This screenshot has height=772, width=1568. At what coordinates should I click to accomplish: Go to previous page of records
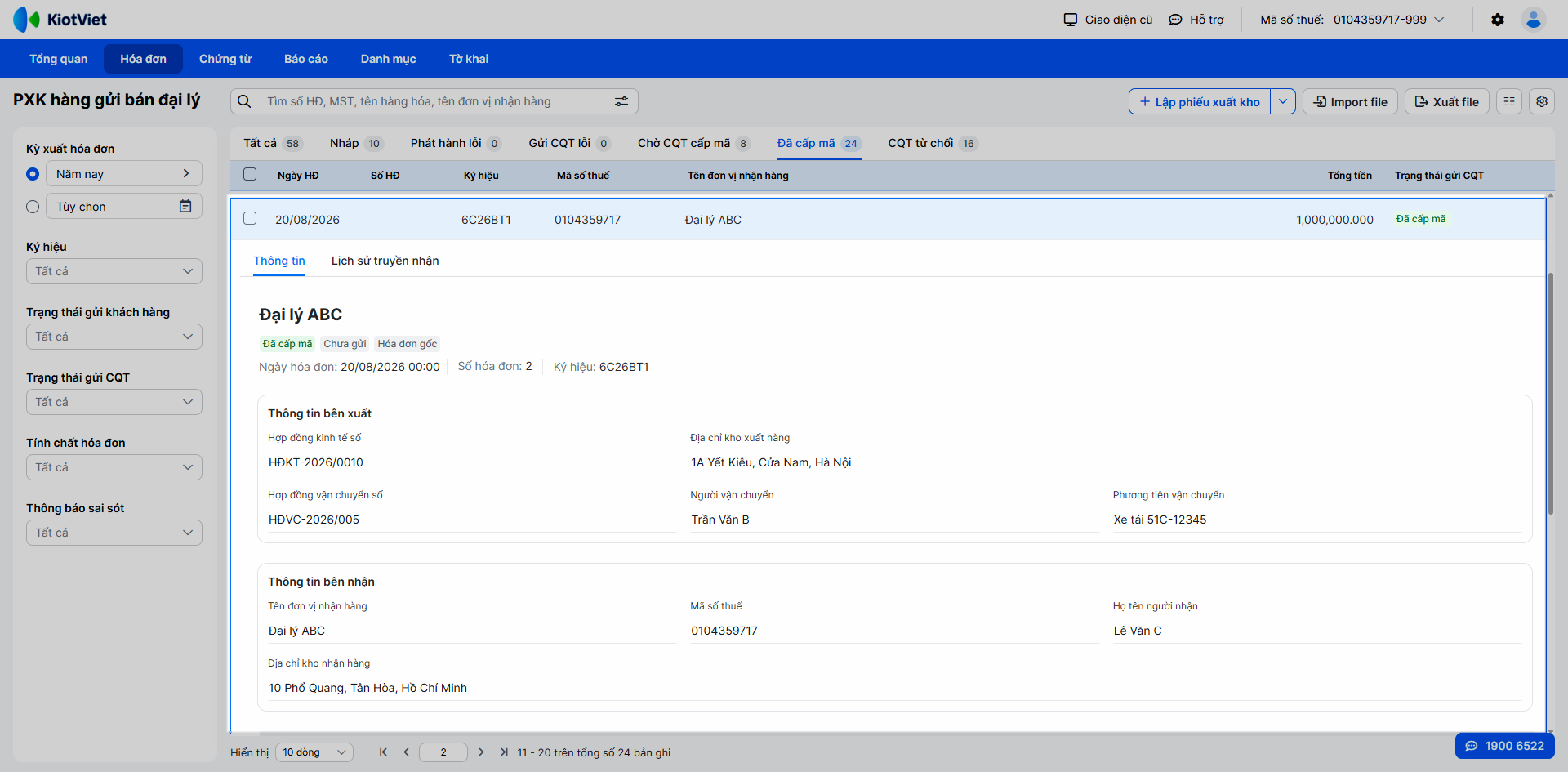[406, 752]
